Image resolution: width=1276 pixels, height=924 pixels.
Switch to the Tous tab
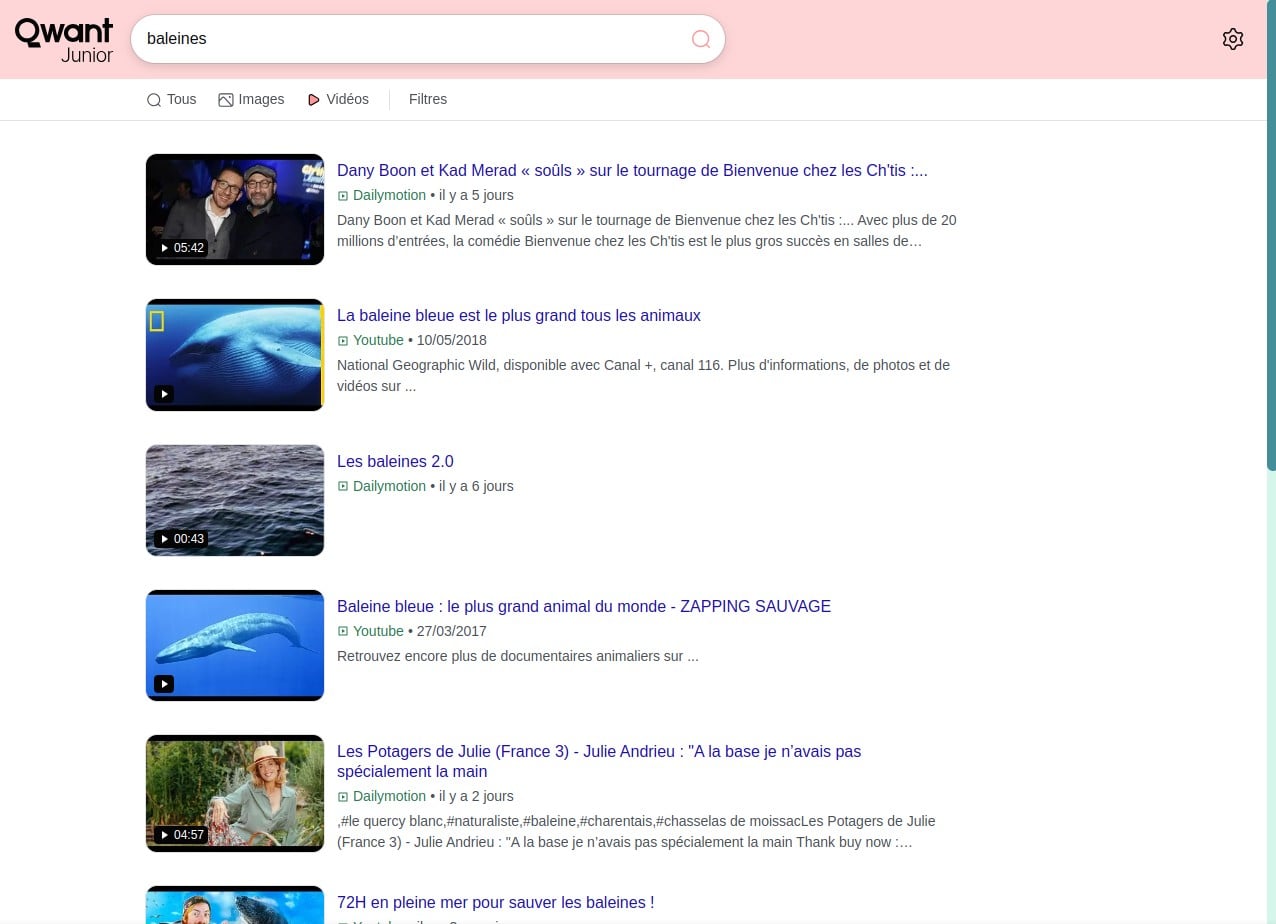click(x=171, y=99)
